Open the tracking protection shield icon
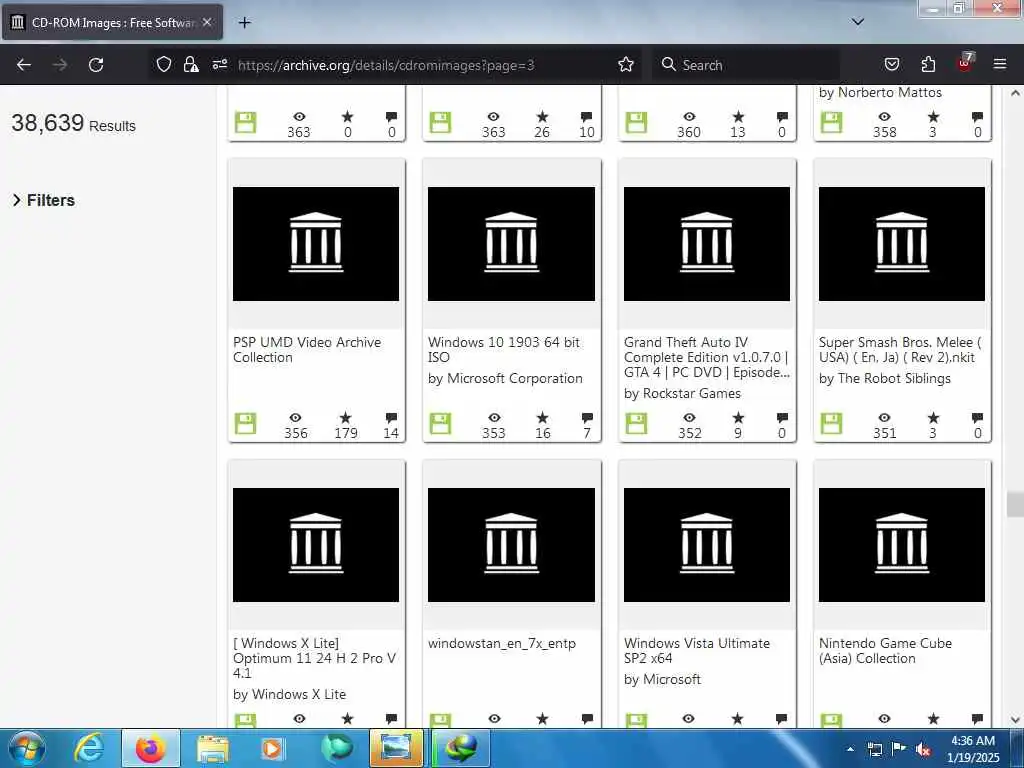1024x768 pixels. [164, 64]
